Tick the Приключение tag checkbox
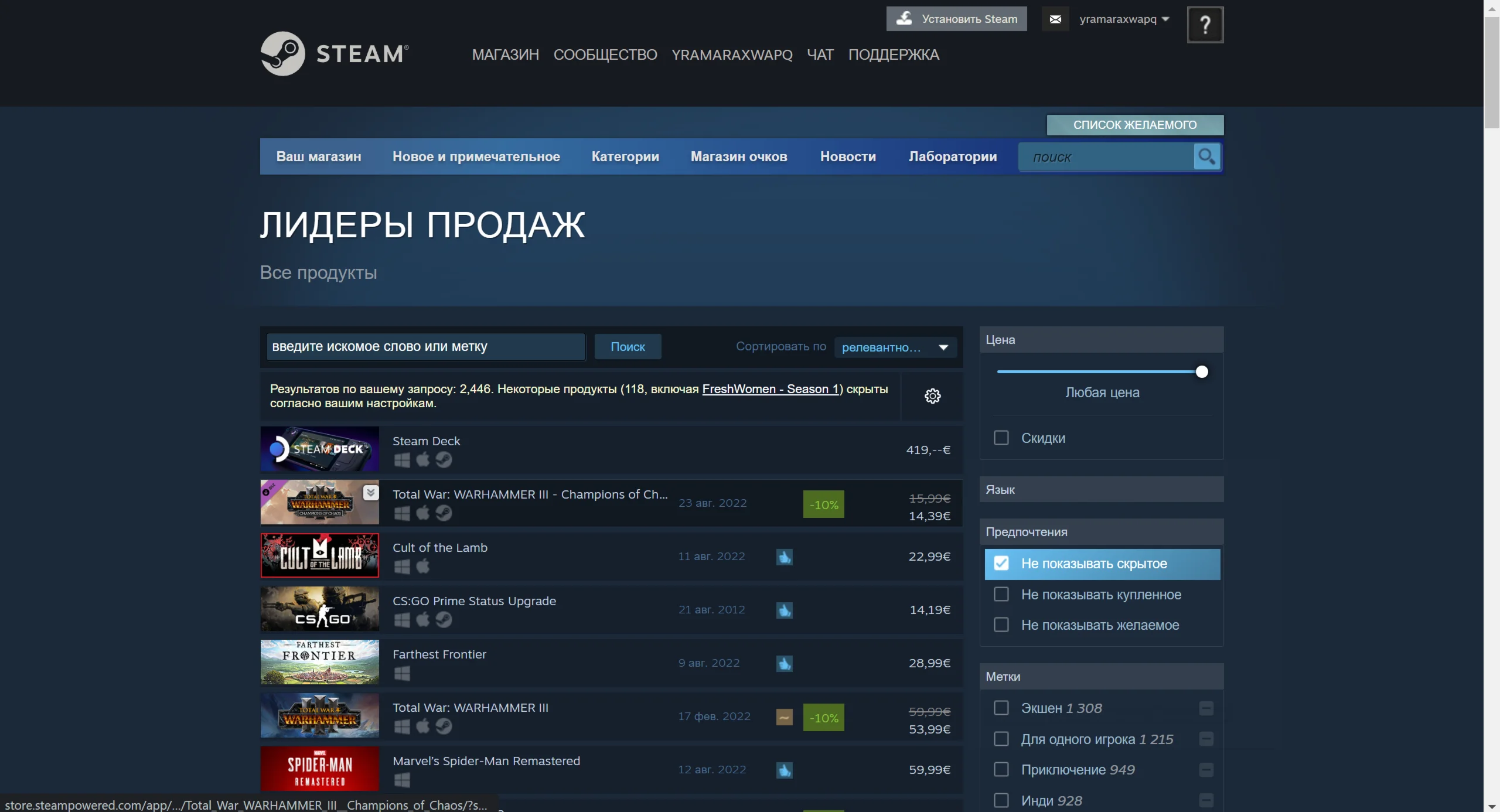 pos(1001,770)
